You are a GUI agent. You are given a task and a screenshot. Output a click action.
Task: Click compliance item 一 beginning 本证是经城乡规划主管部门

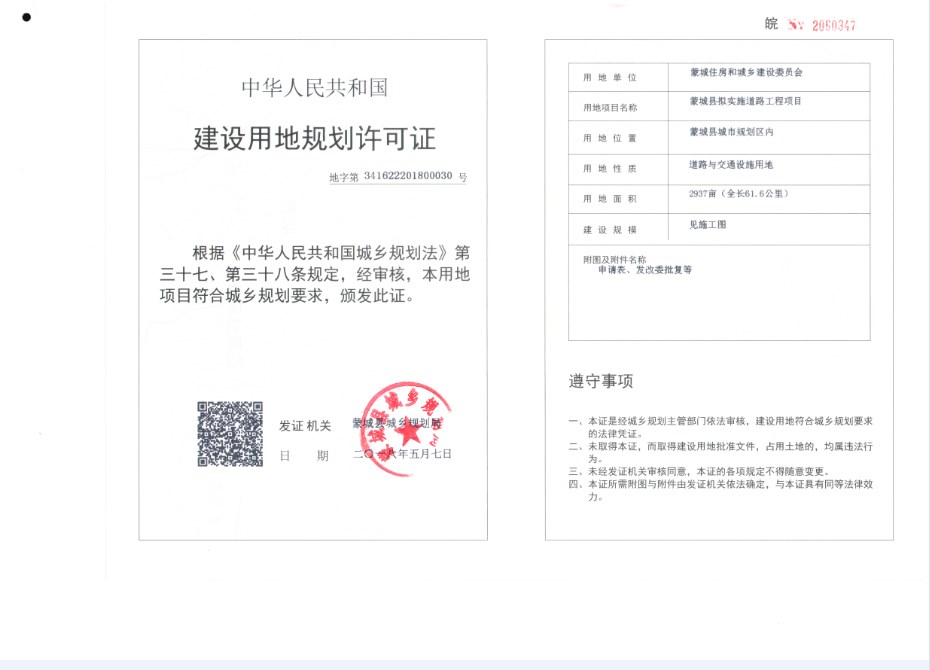pyautogui.click(x=721, y=427)
